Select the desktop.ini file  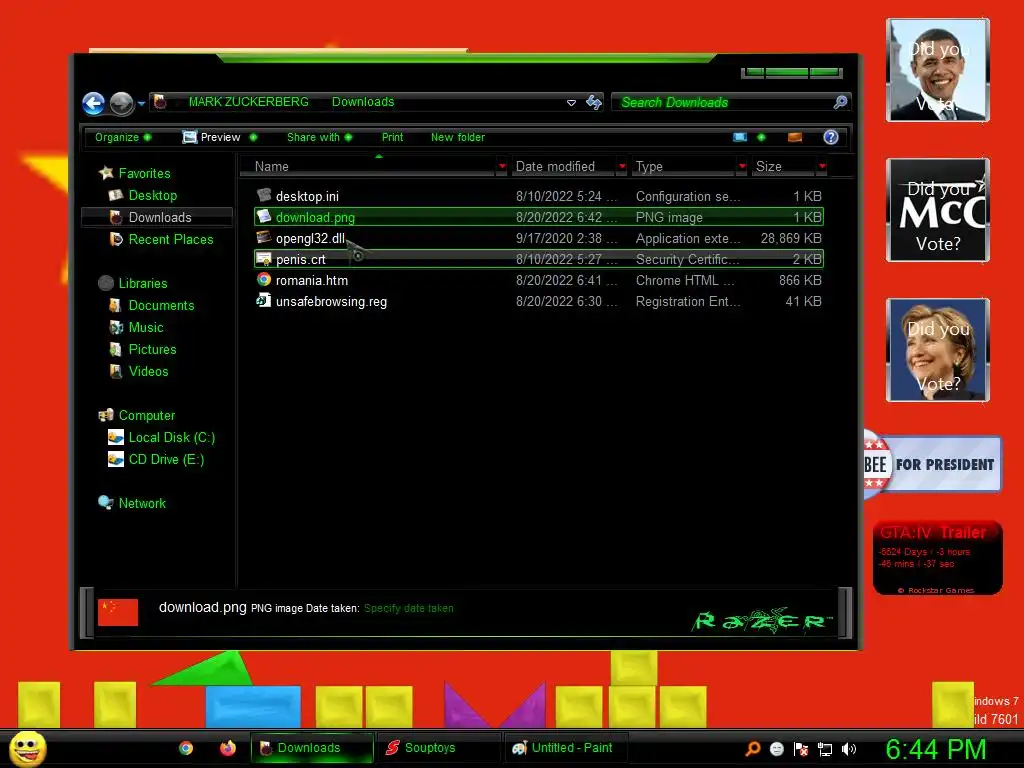tap(539, 196)
